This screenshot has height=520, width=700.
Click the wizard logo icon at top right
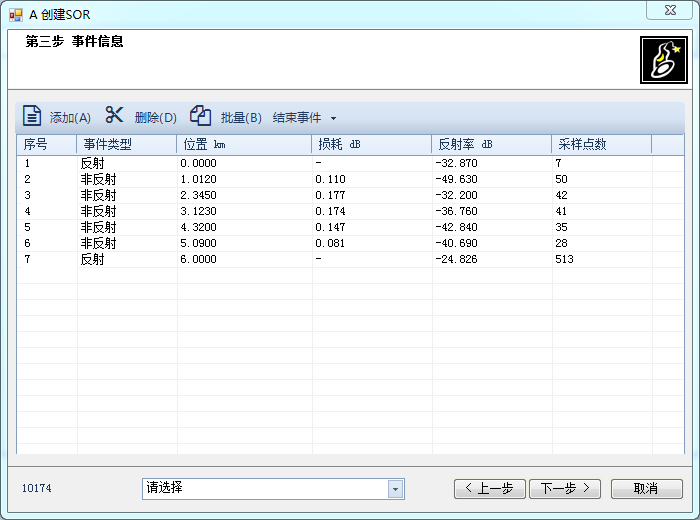[x=661, y=61]
